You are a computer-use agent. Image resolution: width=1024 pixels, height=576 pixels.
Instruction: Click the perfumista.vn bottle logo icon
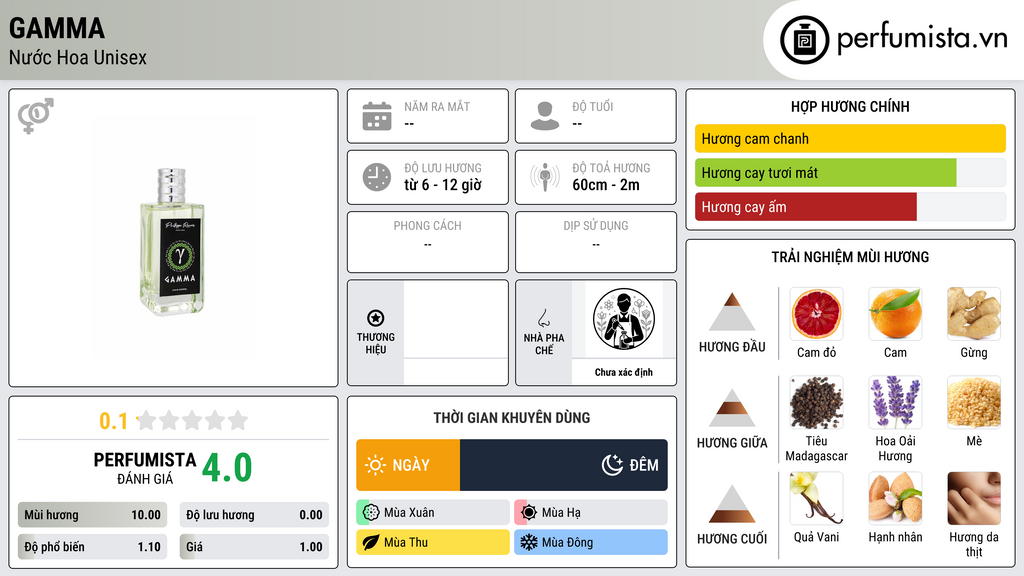(804, 40)
